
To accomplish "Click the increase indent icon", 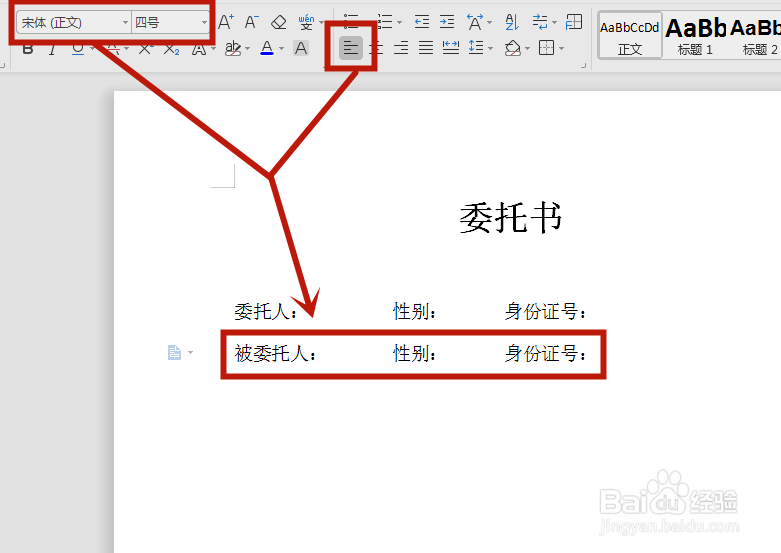I will click(x=447, y=21).
